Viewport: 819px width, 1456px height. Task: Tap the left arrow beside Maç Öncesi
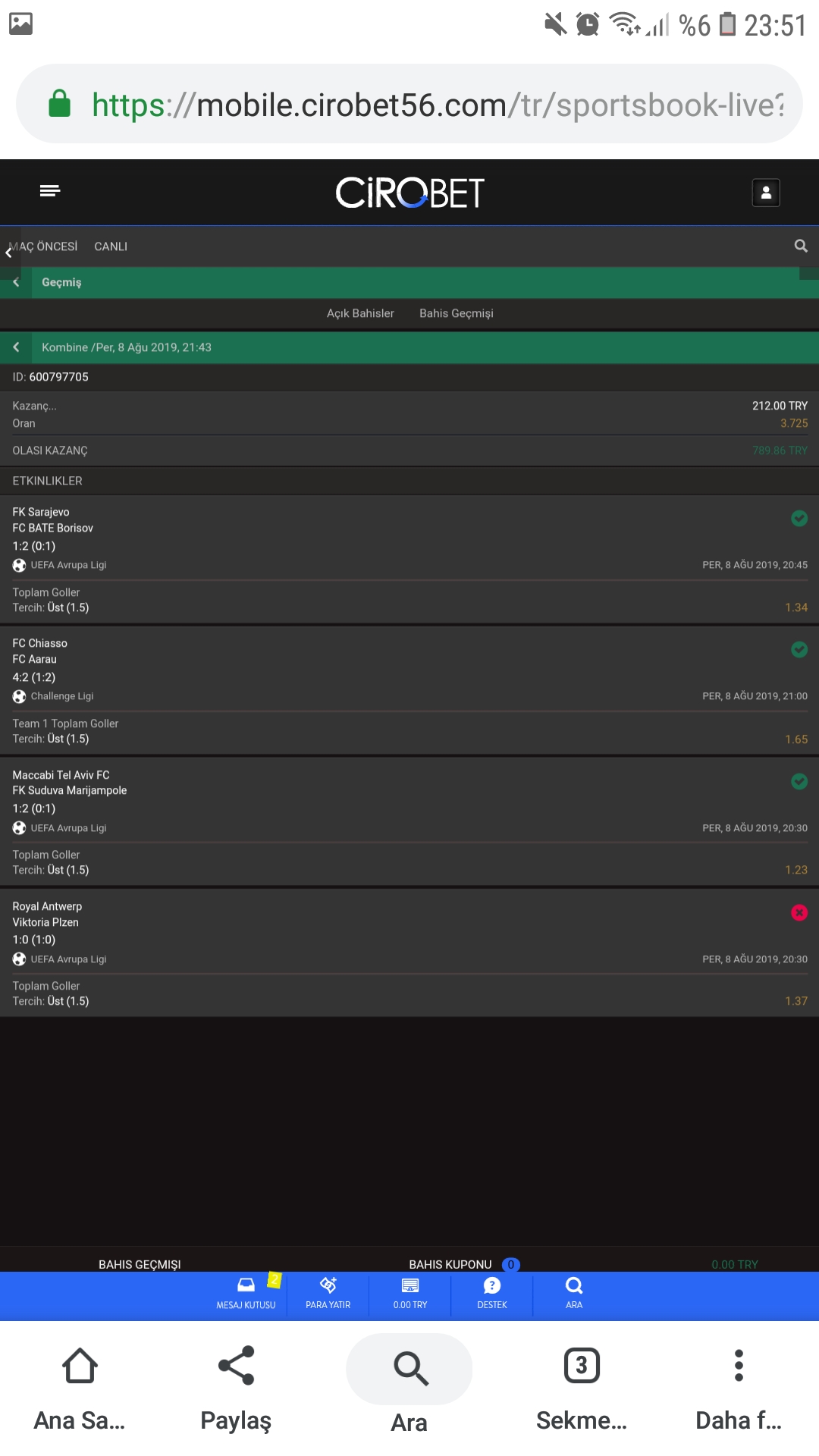(8, 253)
